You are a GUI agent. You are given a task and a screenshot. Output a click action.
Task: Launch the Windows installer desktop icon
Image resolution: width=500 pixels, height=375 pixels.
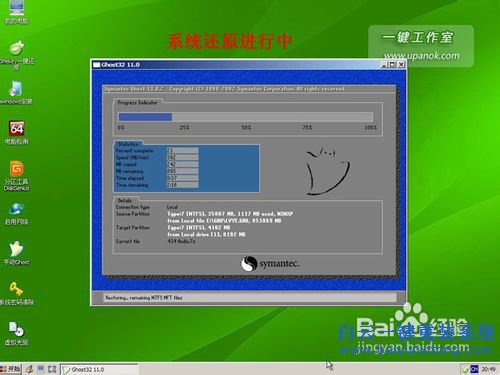coord(16,93)
